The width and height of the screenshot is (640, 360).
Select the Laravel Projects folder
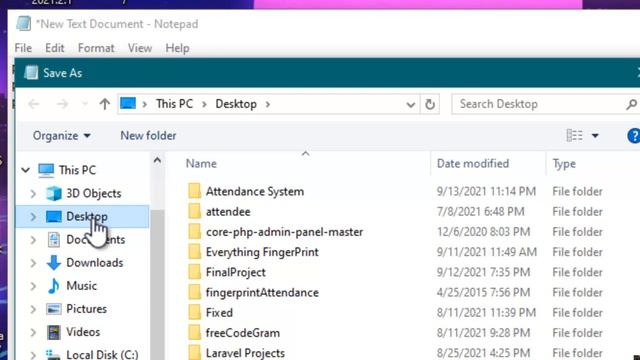coord(245,353)
